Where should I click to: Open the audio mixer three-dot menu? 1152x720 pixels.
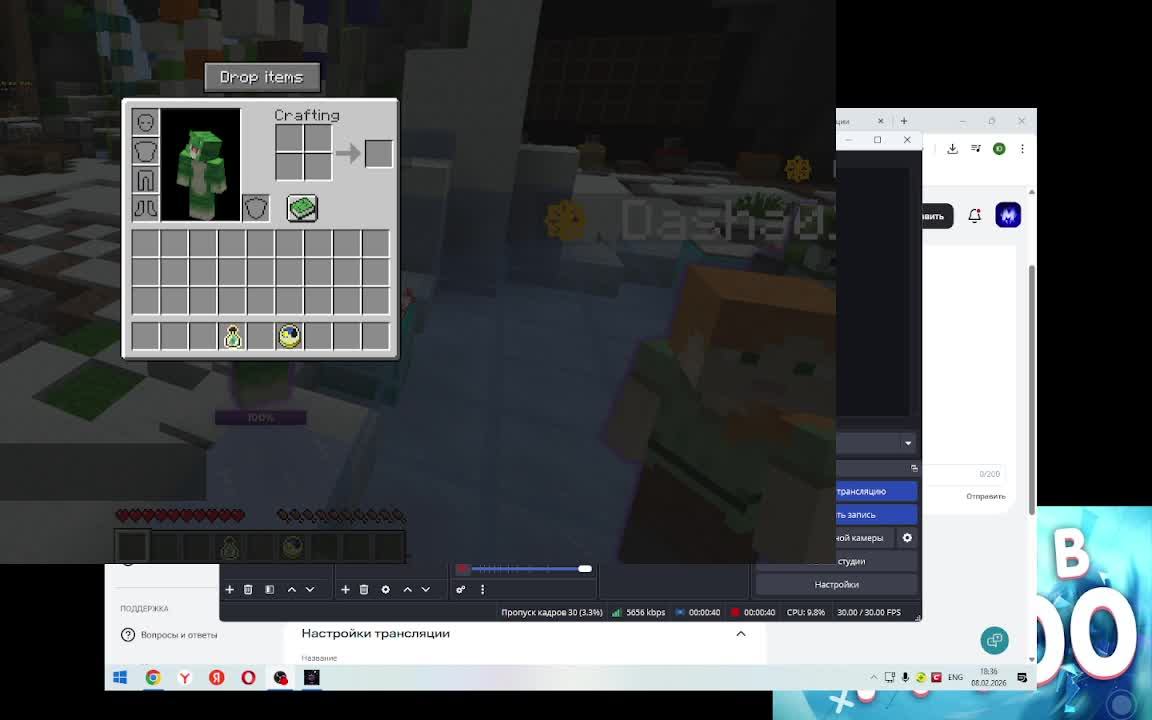tap(483, 589)
